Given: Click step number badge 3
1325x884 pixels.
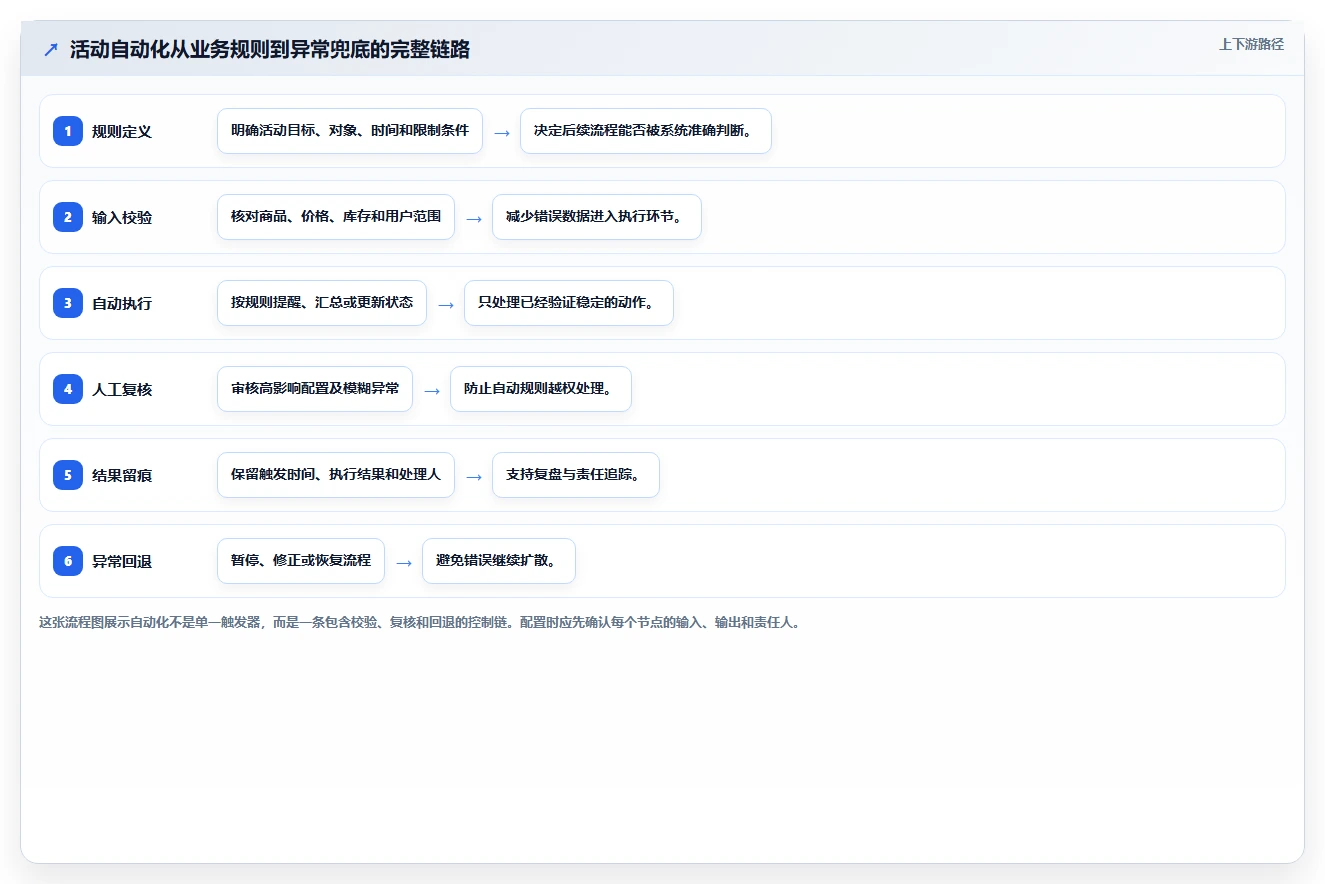Looking at the screenshot, I should click(x=68, y=302).
